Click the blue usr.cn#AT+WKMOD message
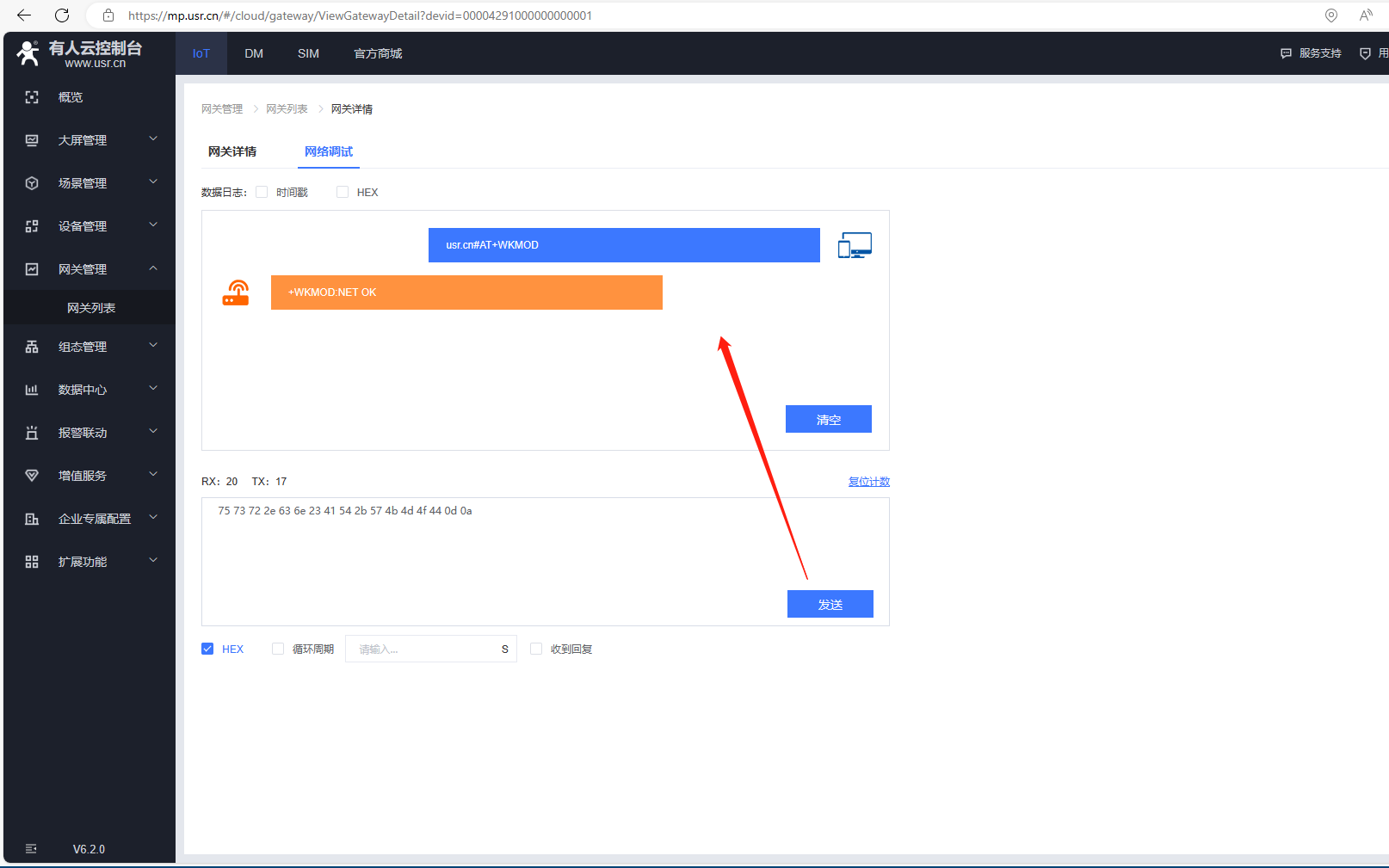Screen dimensions: 1389x868 click(624, 245)
